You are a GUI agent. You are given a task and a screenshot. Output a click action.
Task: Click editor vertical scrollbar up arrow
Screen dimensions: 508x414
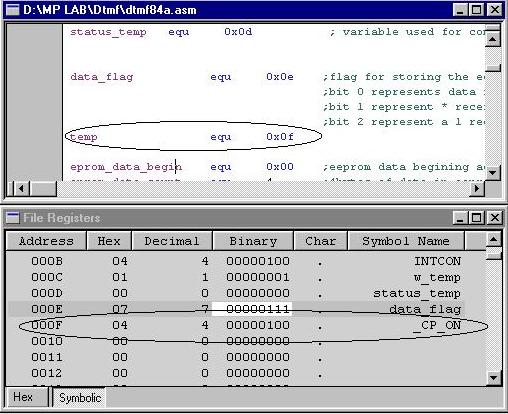tap(493, 40)
